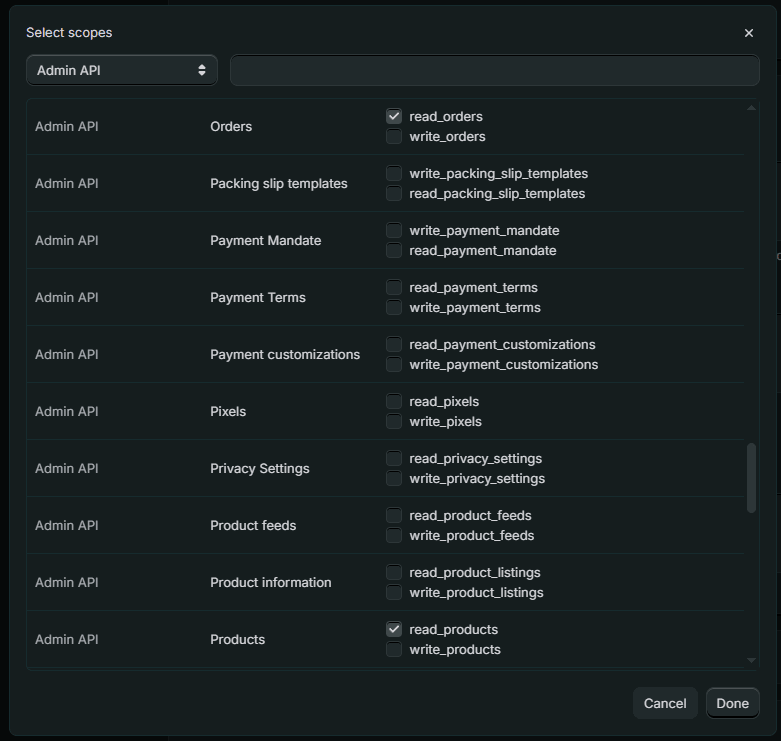Image resolution: width=781 pixels, height=741 pixels.
Task: Close the Select scopes dialog
Action: (x=748, y=33)
